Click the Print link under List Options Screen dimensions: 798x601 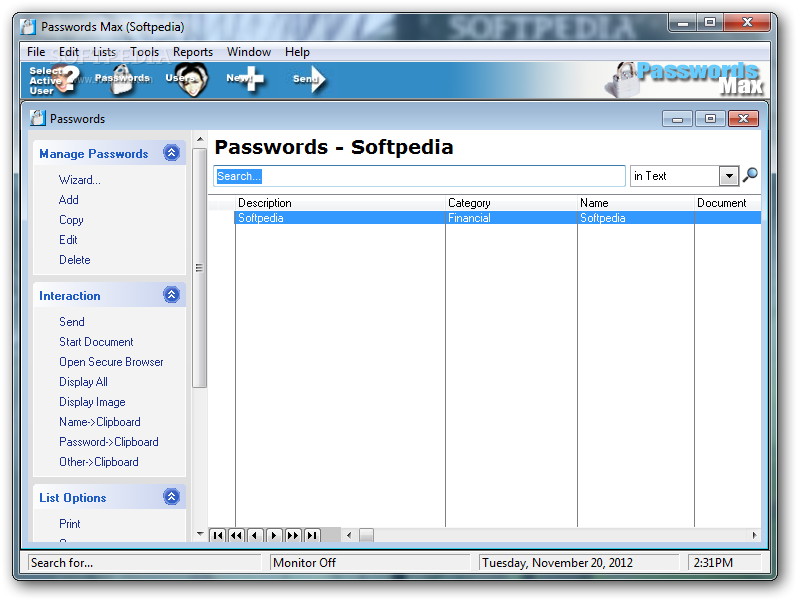coord(70,524)
